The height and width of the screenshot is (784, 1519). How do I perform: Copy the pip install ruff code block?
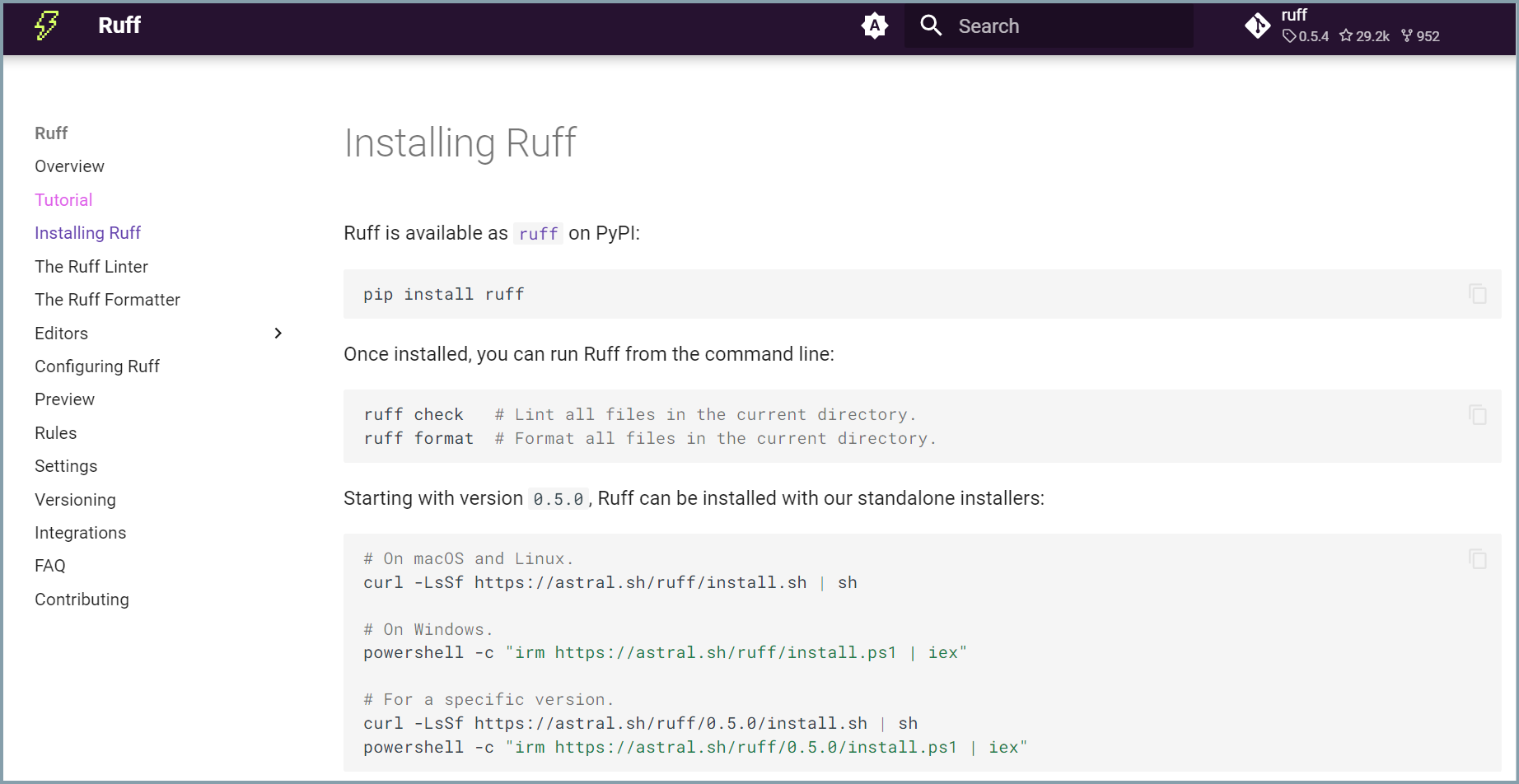tap(1478, 294)
